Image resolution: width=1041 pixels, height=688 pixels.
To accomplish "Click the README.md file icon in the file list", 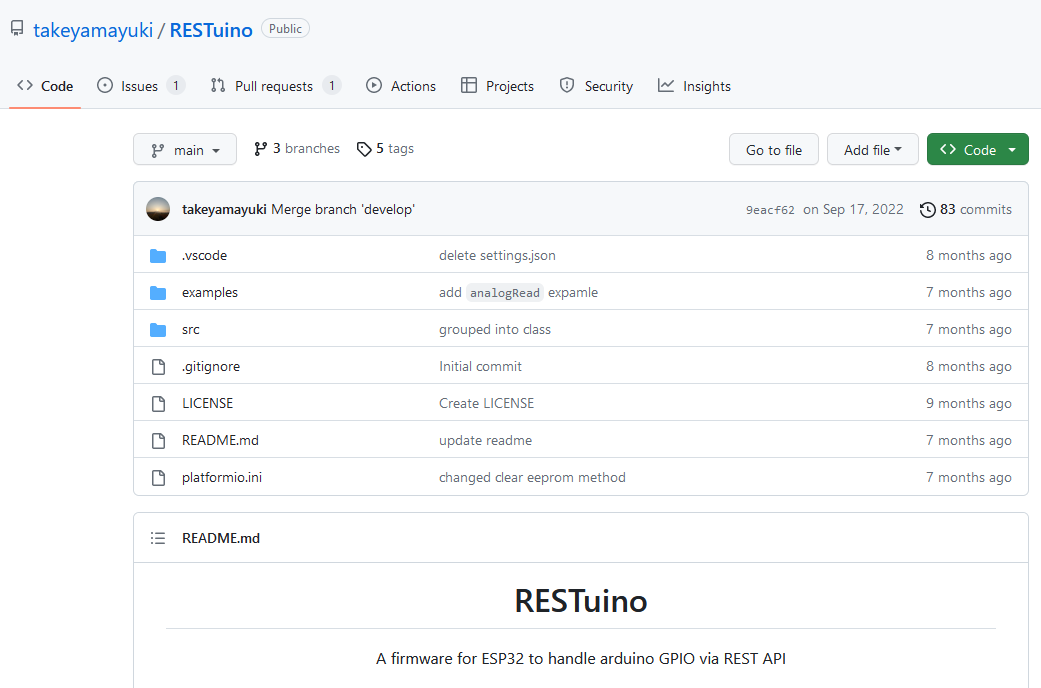I will (x=158, y=441).
